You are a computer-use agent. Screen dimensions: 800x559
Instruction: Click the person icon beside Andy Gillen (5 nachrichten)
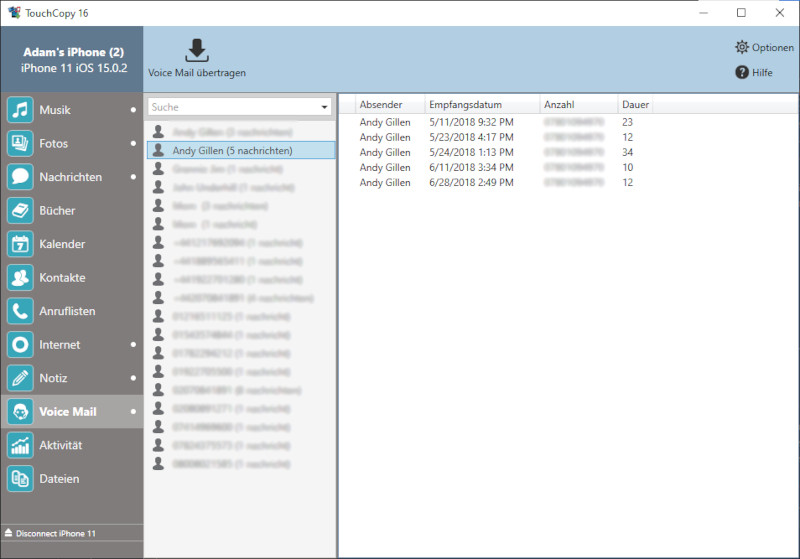(x=159, y=150)
